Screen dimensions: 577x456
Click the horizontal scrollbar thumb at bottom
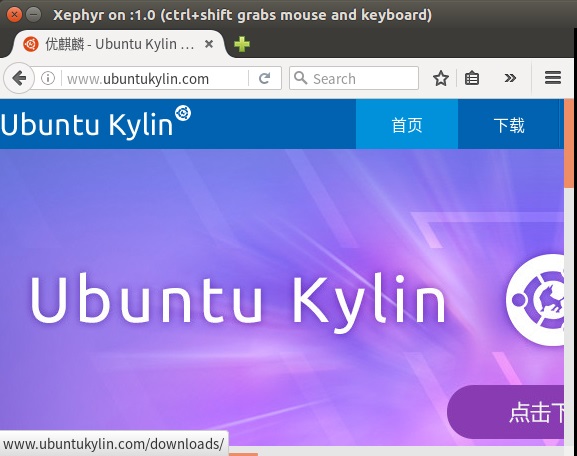243,455
